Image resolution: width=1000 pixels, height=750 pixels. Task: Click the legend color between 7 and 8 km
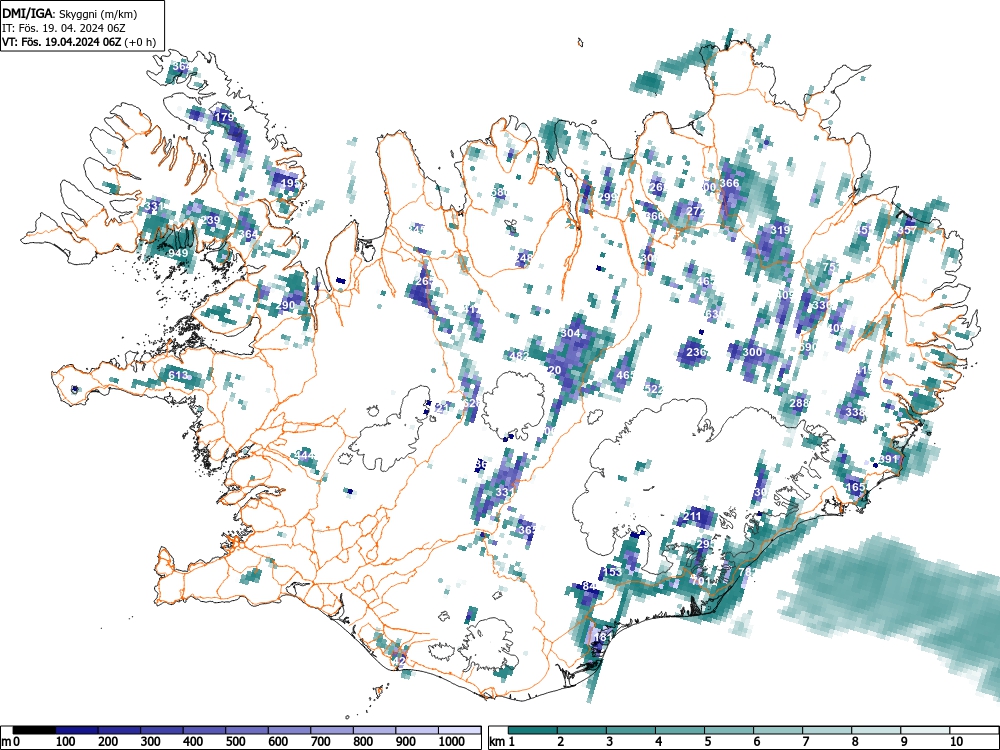coord(828,730)
